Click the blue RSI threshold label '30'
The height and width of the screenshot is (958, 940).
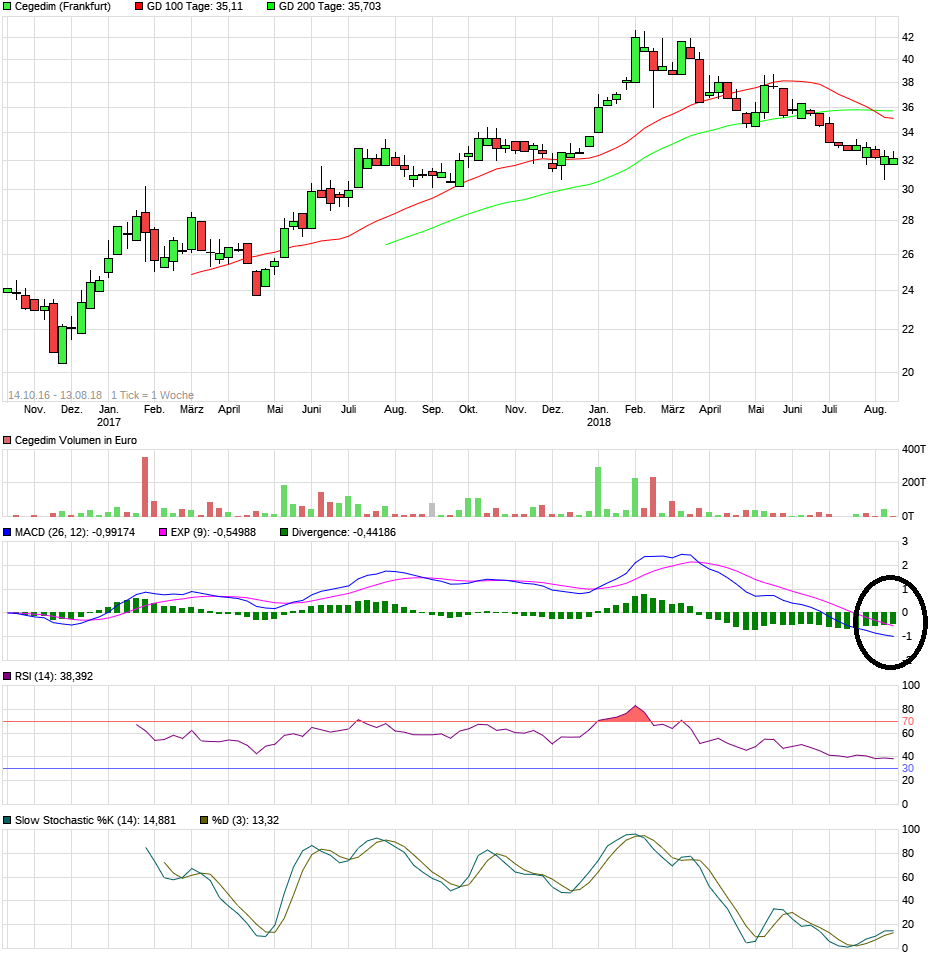908,769
